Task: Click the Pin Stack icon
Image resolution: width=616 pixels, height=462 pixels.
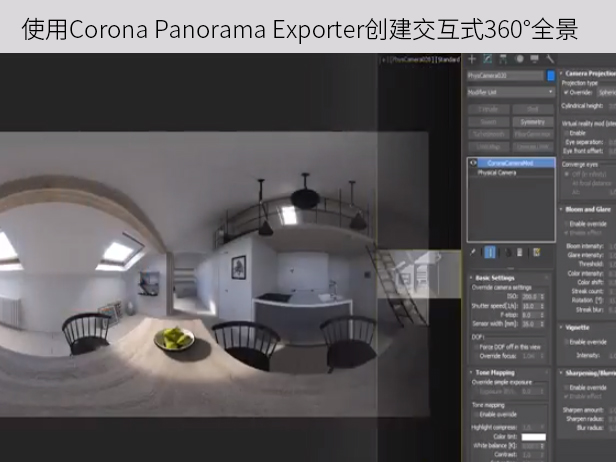Action: point(474,252)
